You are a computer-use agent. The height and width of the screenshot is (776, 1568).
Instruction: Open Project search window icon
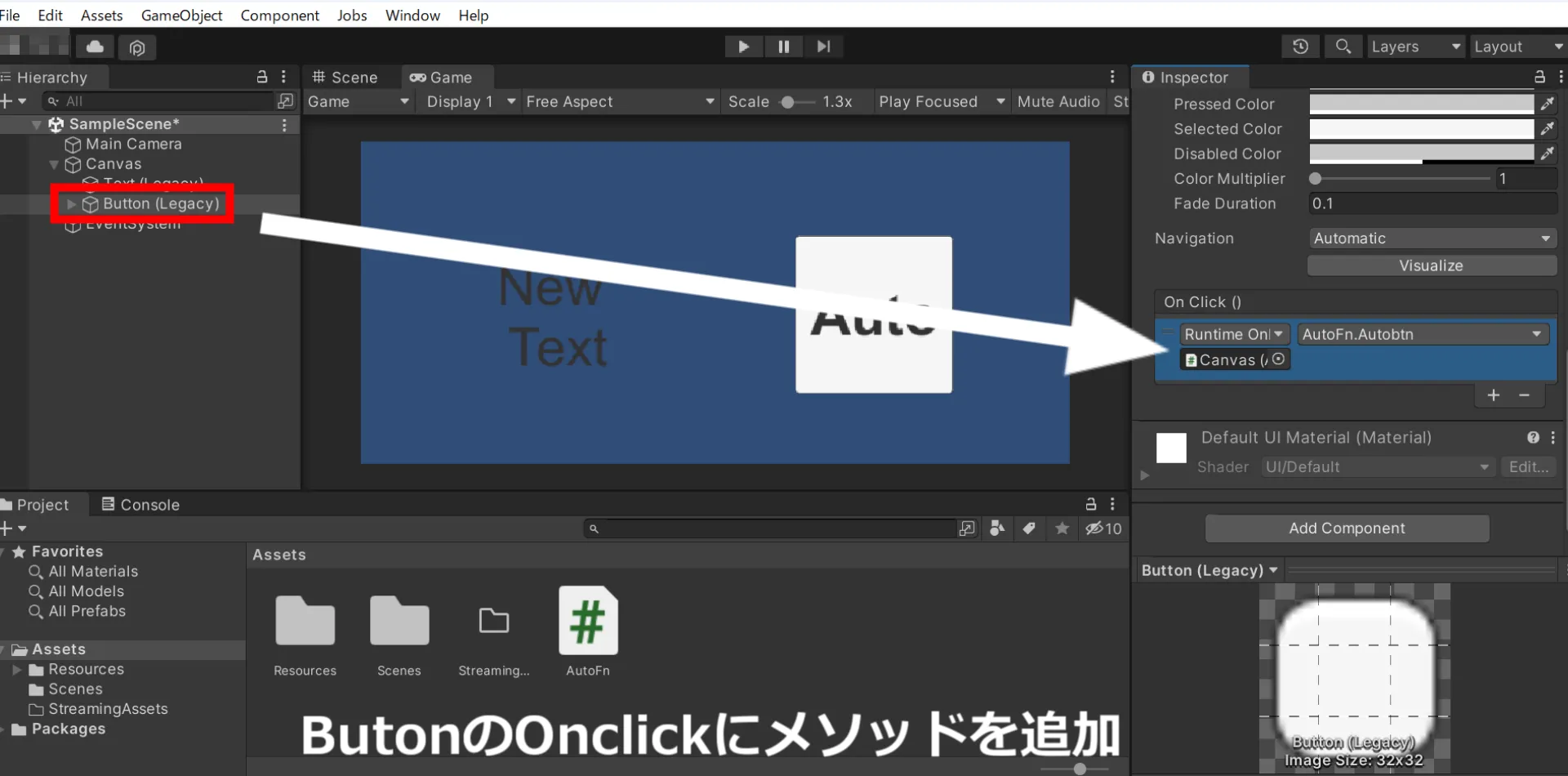[x=967, y=528]
